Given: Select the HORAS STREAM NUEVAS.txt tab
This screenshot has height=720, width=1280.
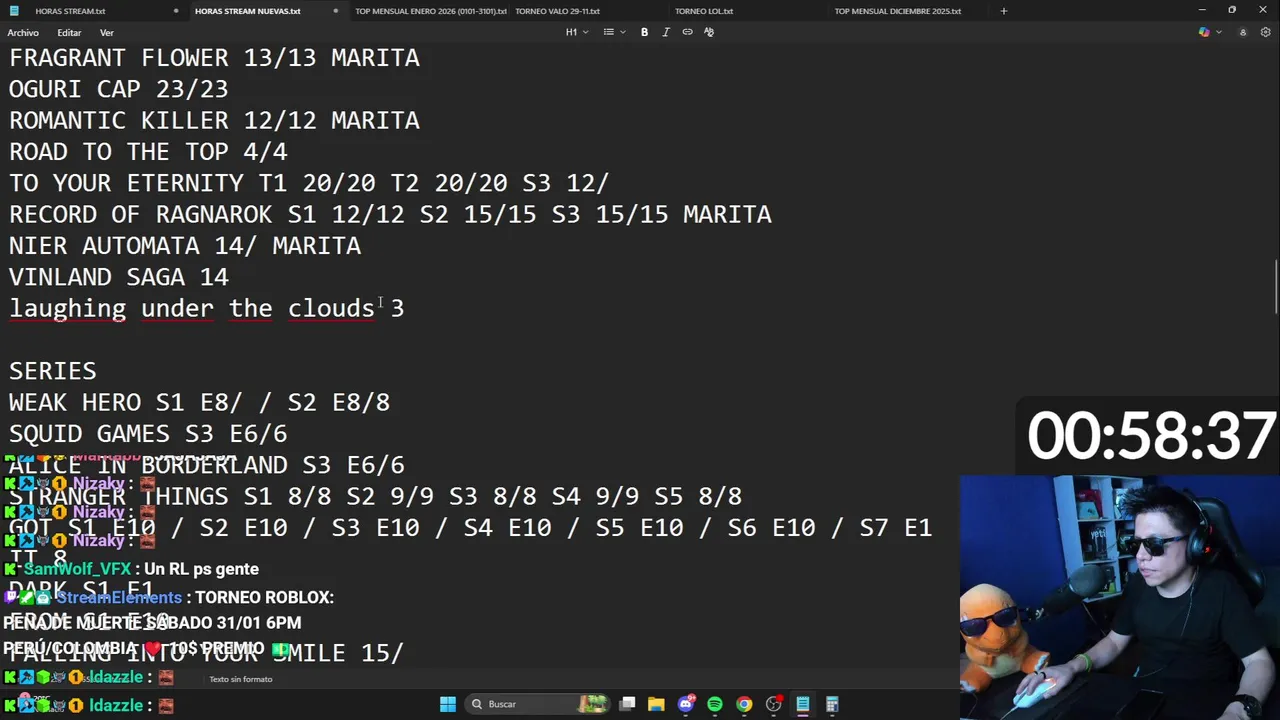Looking at the screenshot, I should pos(247,11).
